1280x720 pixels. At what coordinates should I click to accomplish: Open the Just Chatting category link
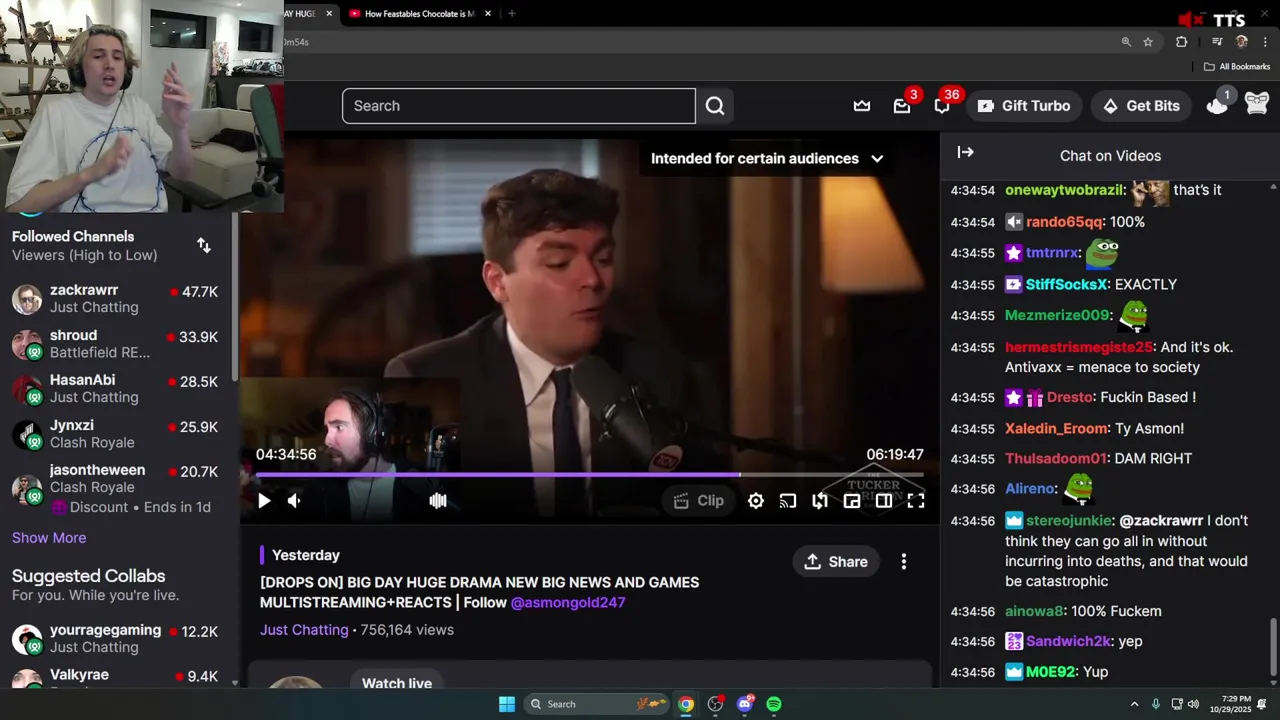[304, 630]
